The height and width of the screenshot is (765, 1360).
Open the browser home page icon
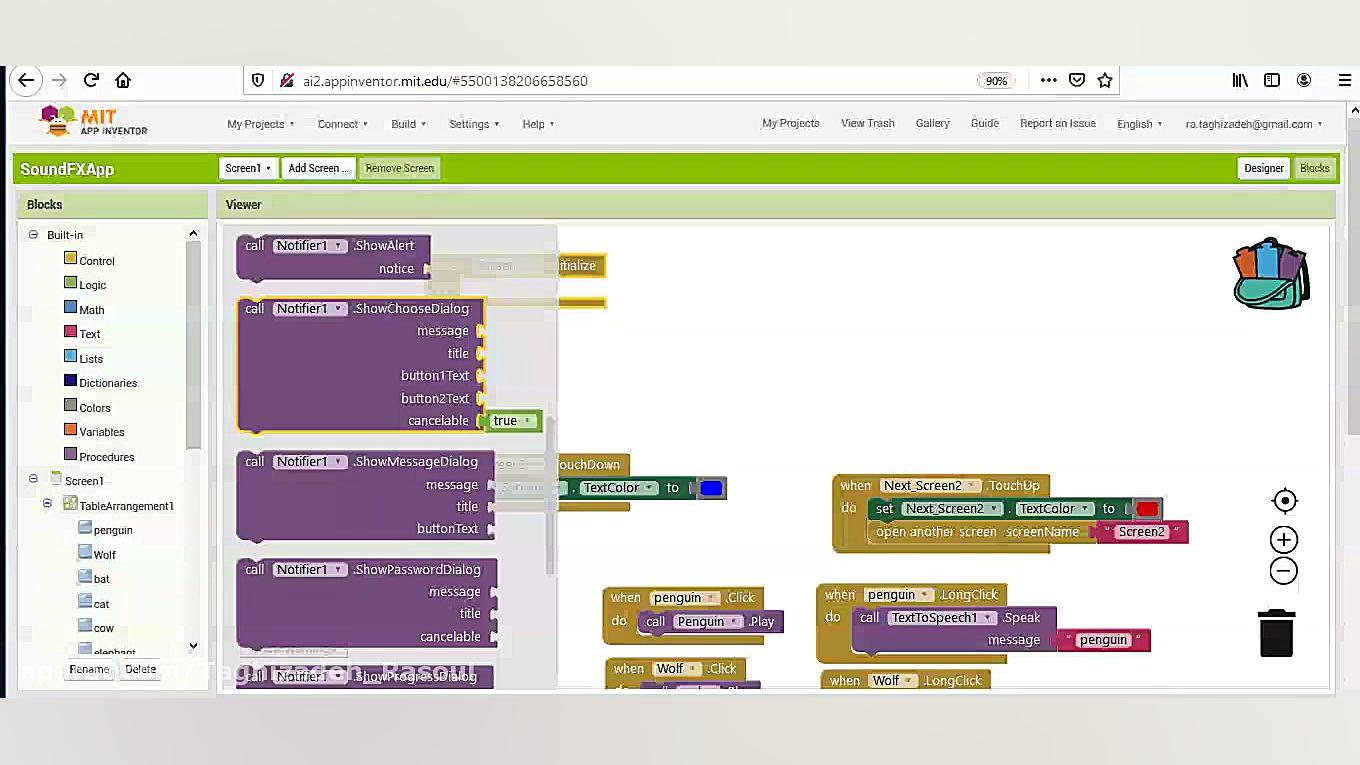tap(123, 80)
